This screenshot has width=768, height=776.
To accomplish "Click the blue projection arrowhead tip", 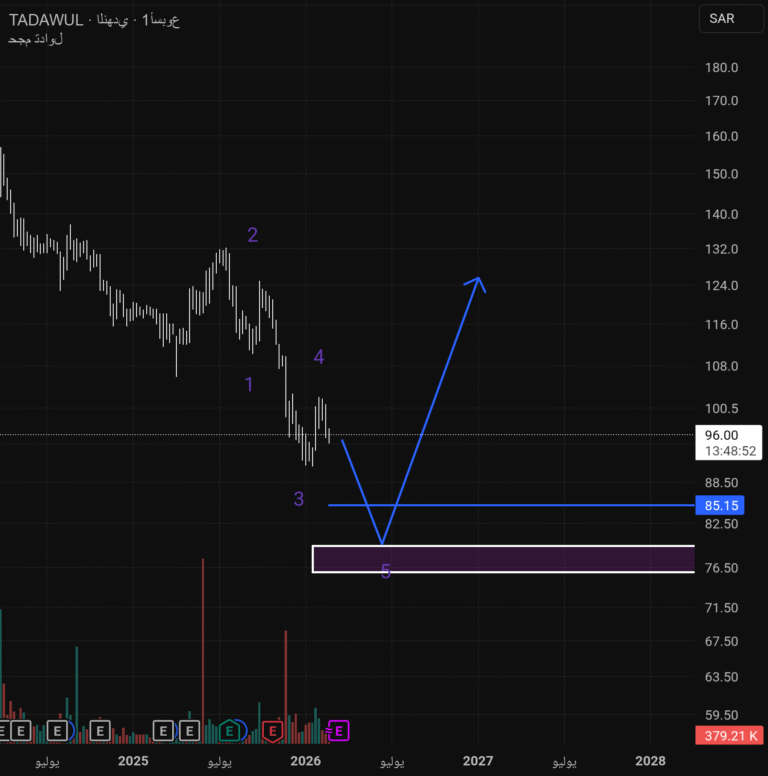I will [479, 279].
